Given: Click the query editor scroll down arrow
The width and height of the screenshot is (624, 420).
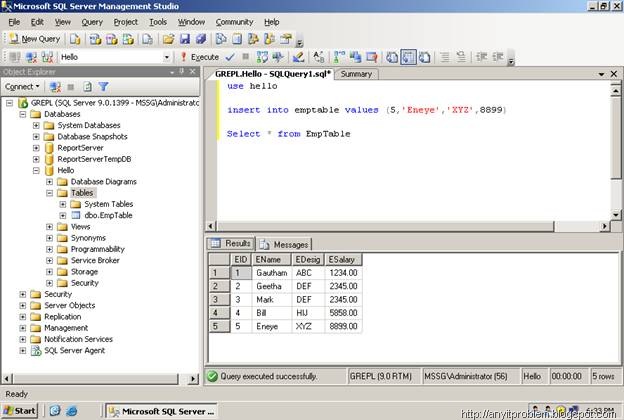Looking at the screenshot, I should [x=616, y=215].
